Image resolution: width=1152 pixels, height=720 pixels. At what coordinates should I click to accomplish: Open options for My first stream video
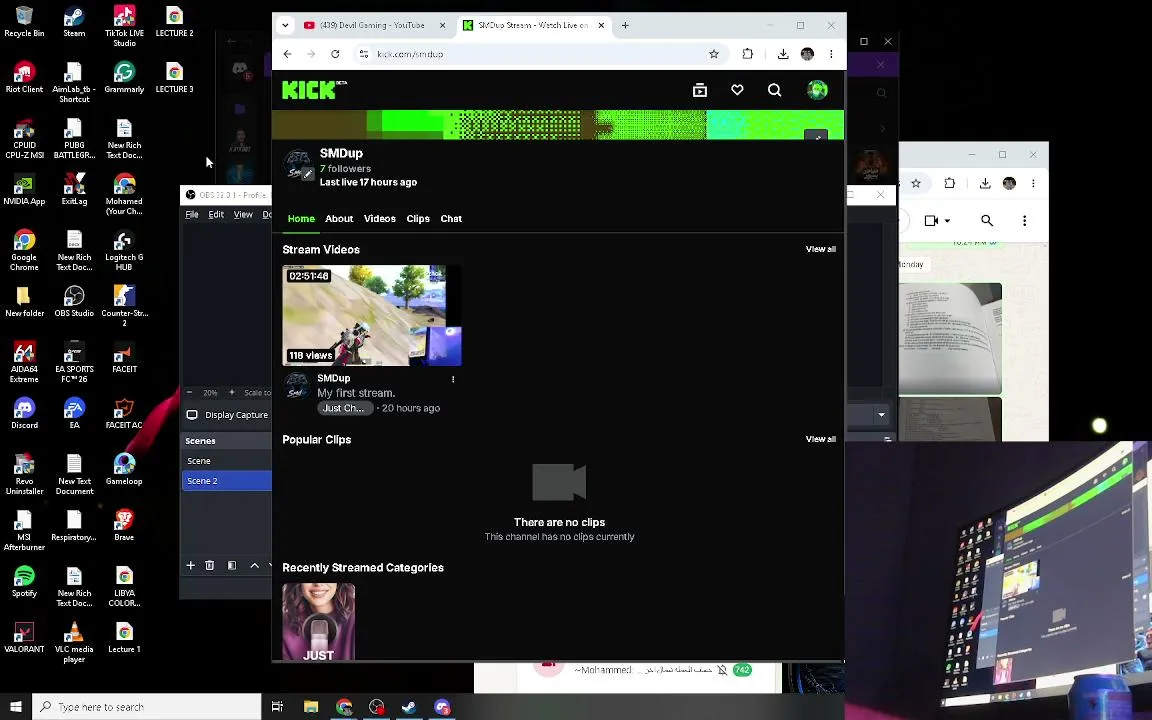[x=453, y=379]
